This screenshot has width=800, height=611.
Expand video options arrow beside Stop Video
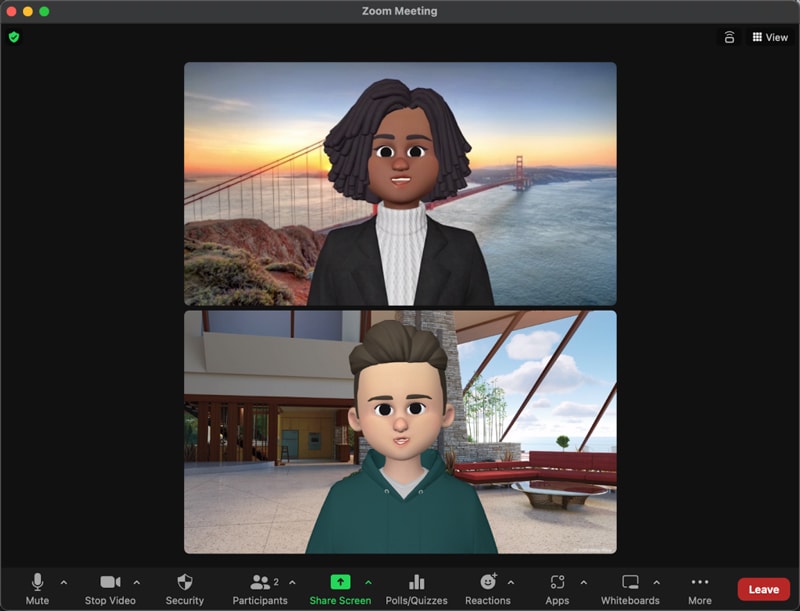(x=137, y=582)
